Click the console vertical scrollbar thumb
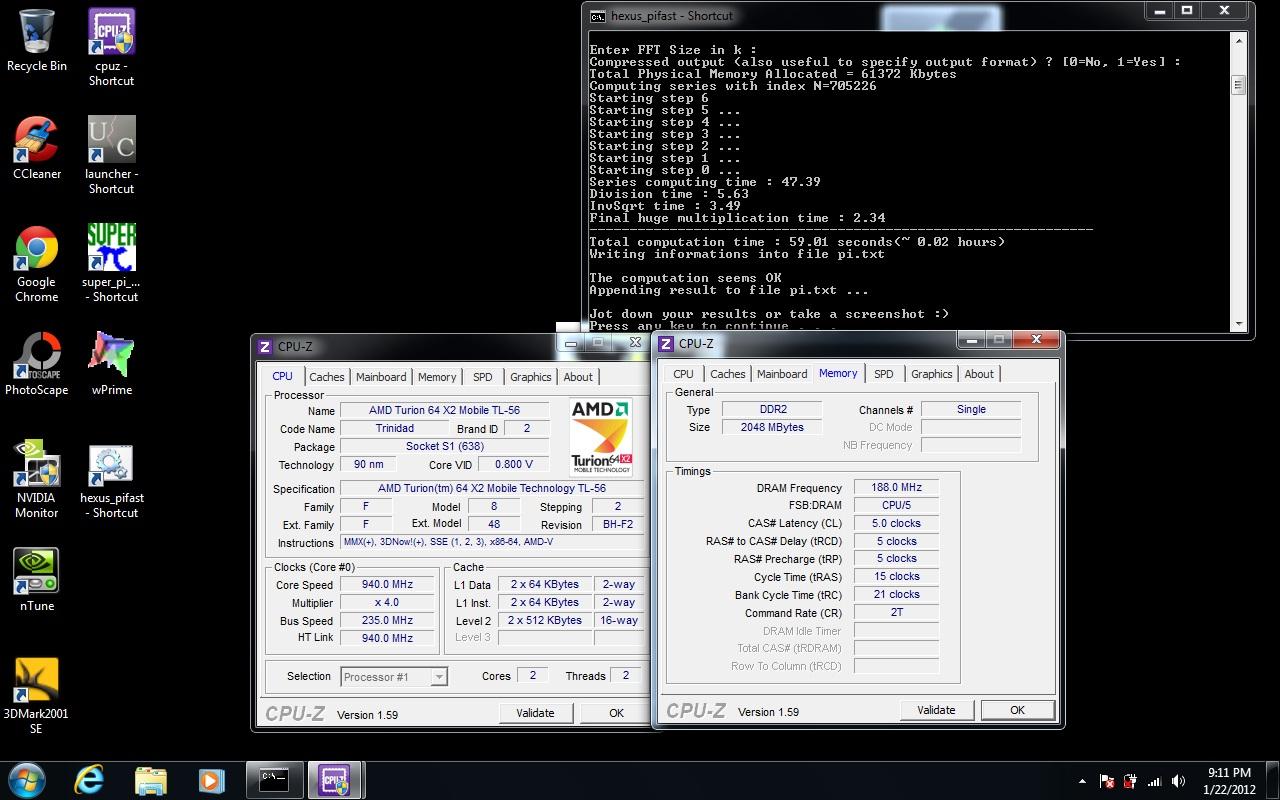 [1238, 85]
